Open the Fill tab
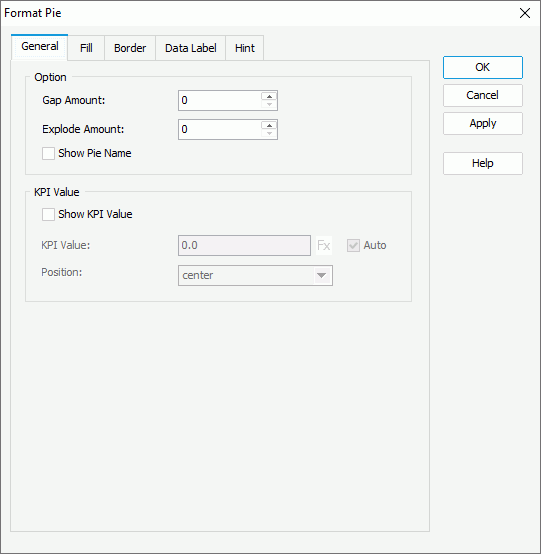Image resolution: width=541 pixels, height=554 pixels. pos(86,48)
